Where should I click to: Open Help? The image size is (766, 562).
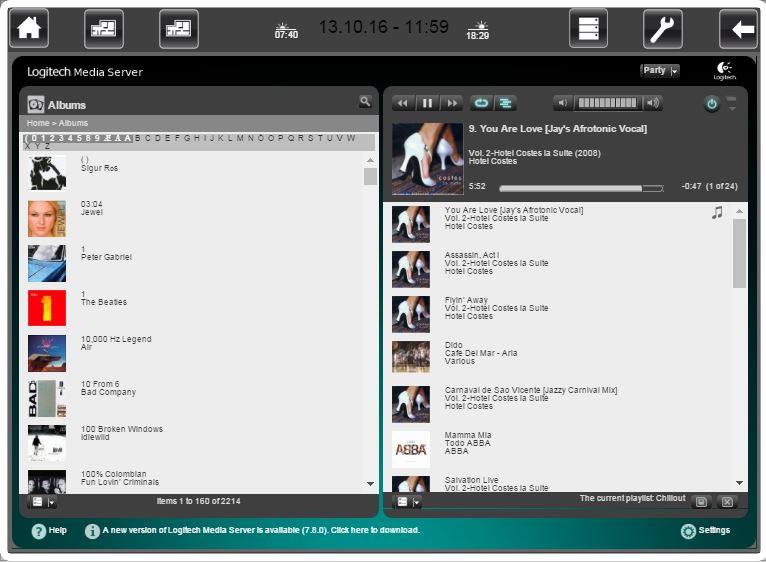point(49,531)
